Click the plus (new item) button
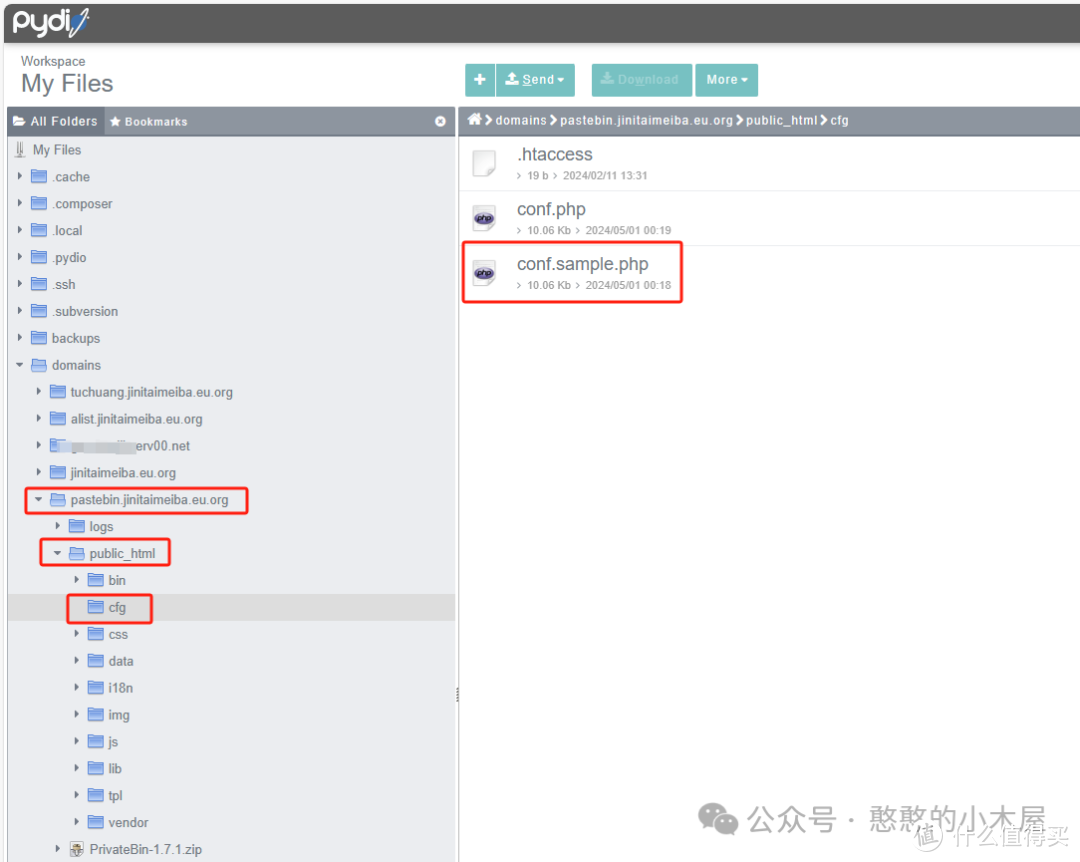The width and height of the screenshot is (1080, 862). (x=479, y=80)
